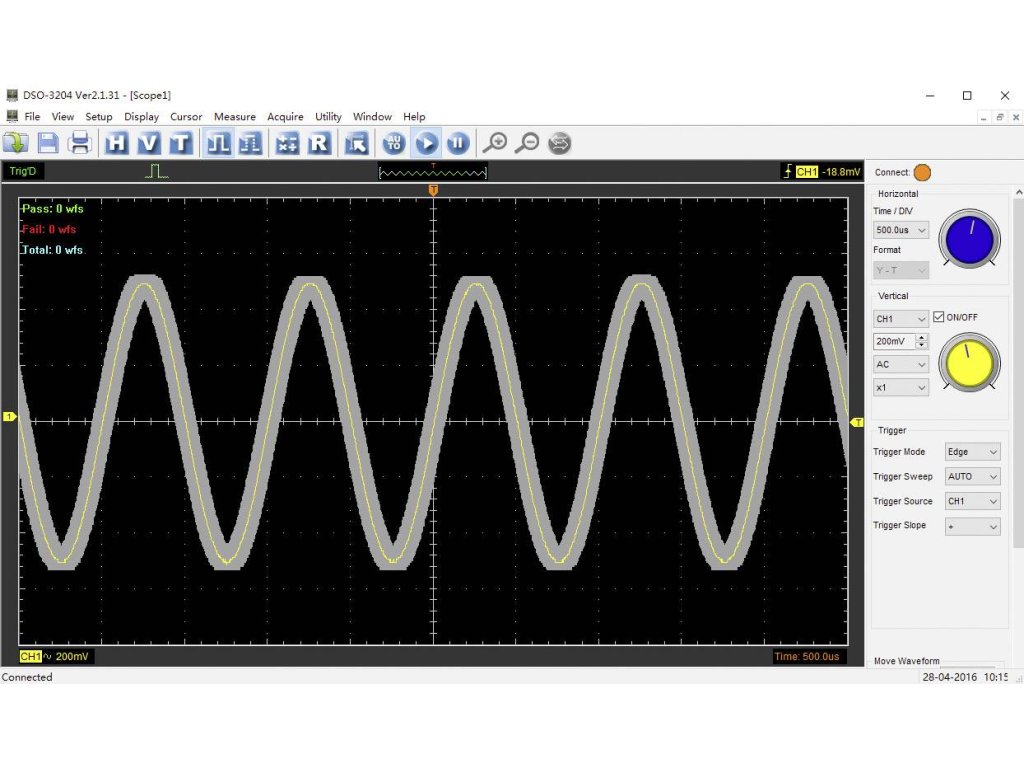
Task: Click the Save floppy disk icon
Action: (x=48, y=143)
